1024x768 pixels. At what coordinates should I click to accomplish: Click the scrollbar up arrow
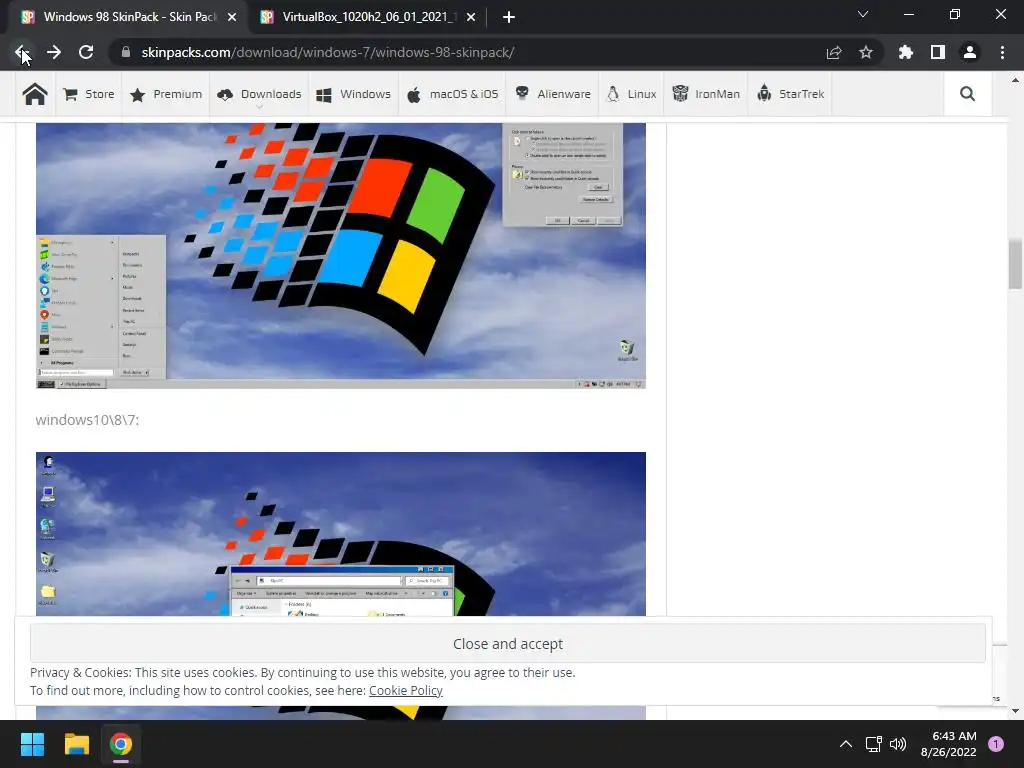[x=1015, y=80]
